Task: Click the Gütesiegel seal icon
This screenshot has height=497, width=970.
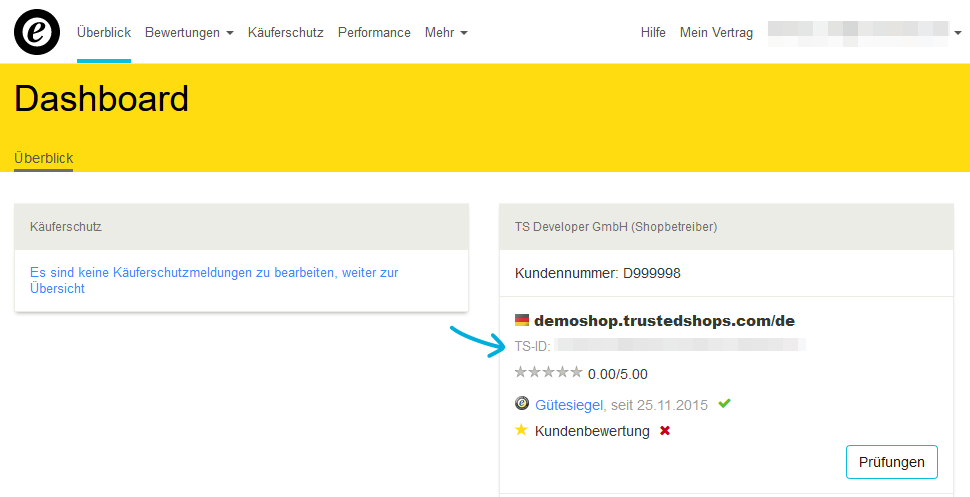Action: [522, 404]
